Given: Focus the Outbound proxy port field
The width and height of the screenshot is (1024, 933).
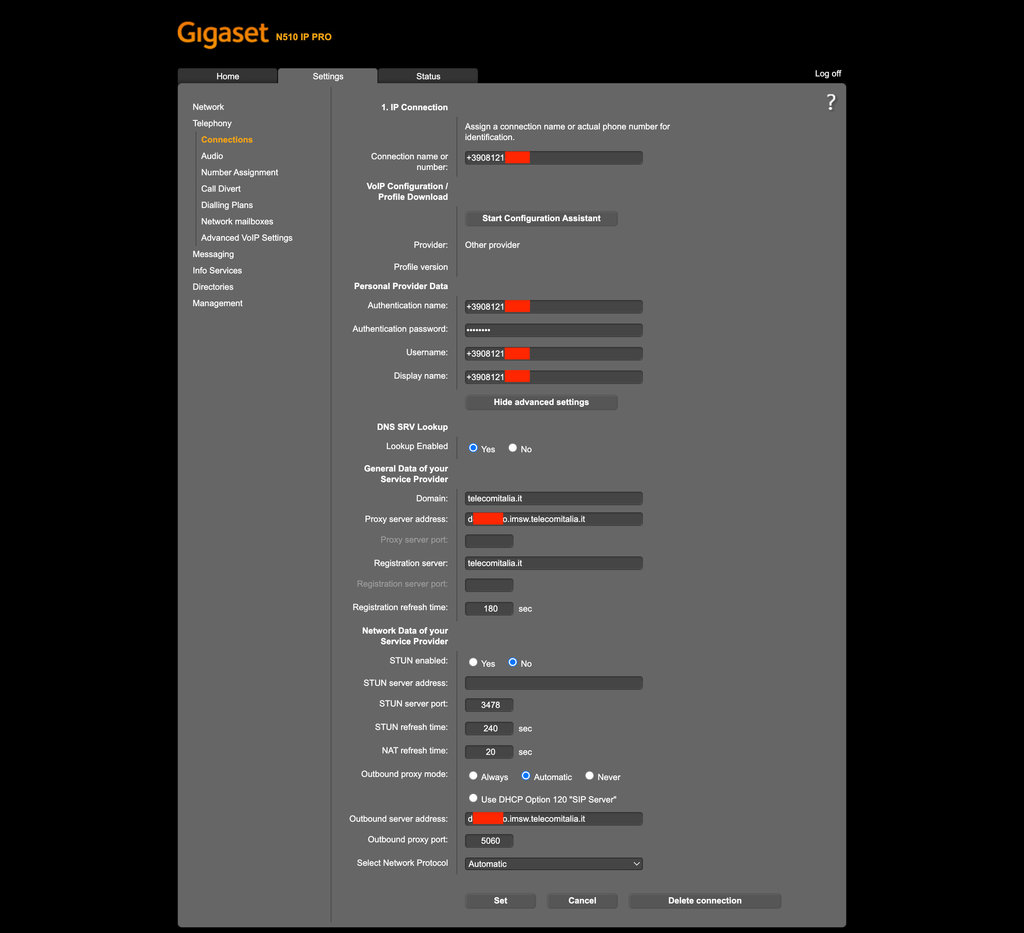Looking at the screenshot, I should (x=489, y=841).
